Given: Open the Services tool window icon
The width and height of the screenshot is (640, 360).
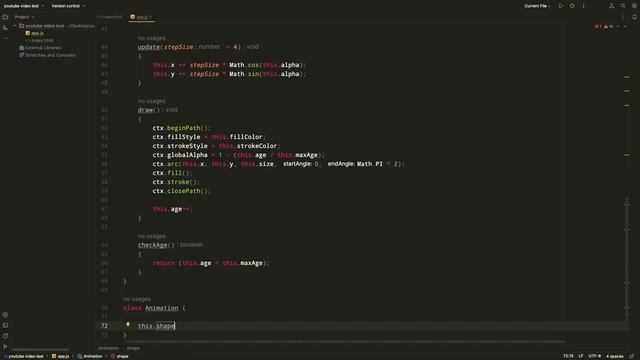Looking at the screenshot, I should pyautogui.click(x=5, y=315).
